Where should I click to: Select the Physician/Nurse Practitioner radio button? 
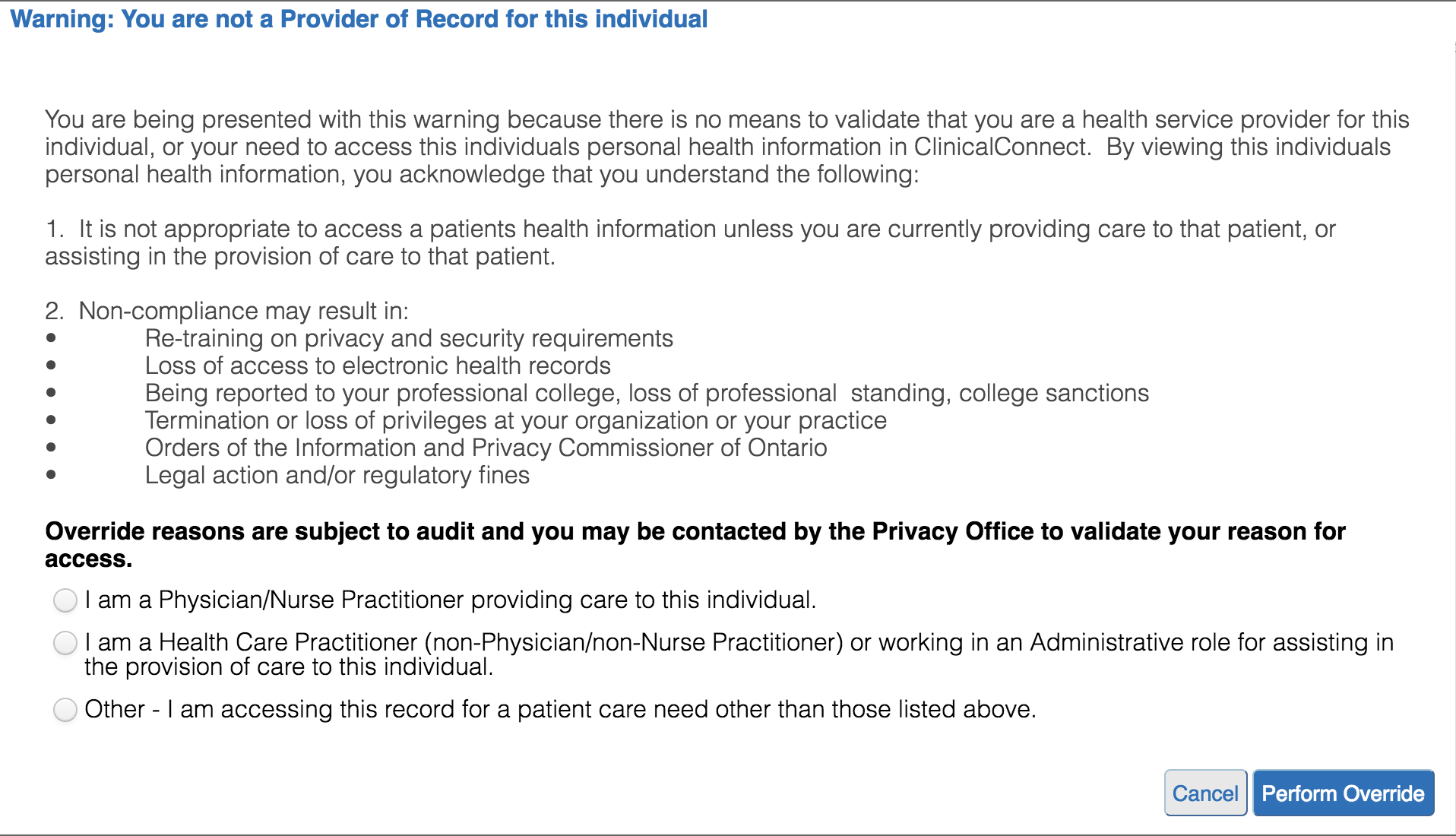click(65, 600)
